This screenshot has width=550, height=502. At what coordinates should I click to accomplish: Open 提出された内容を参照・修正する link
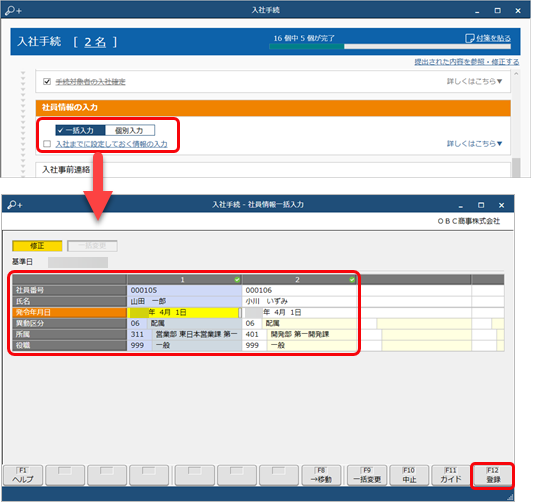point(467,62)
